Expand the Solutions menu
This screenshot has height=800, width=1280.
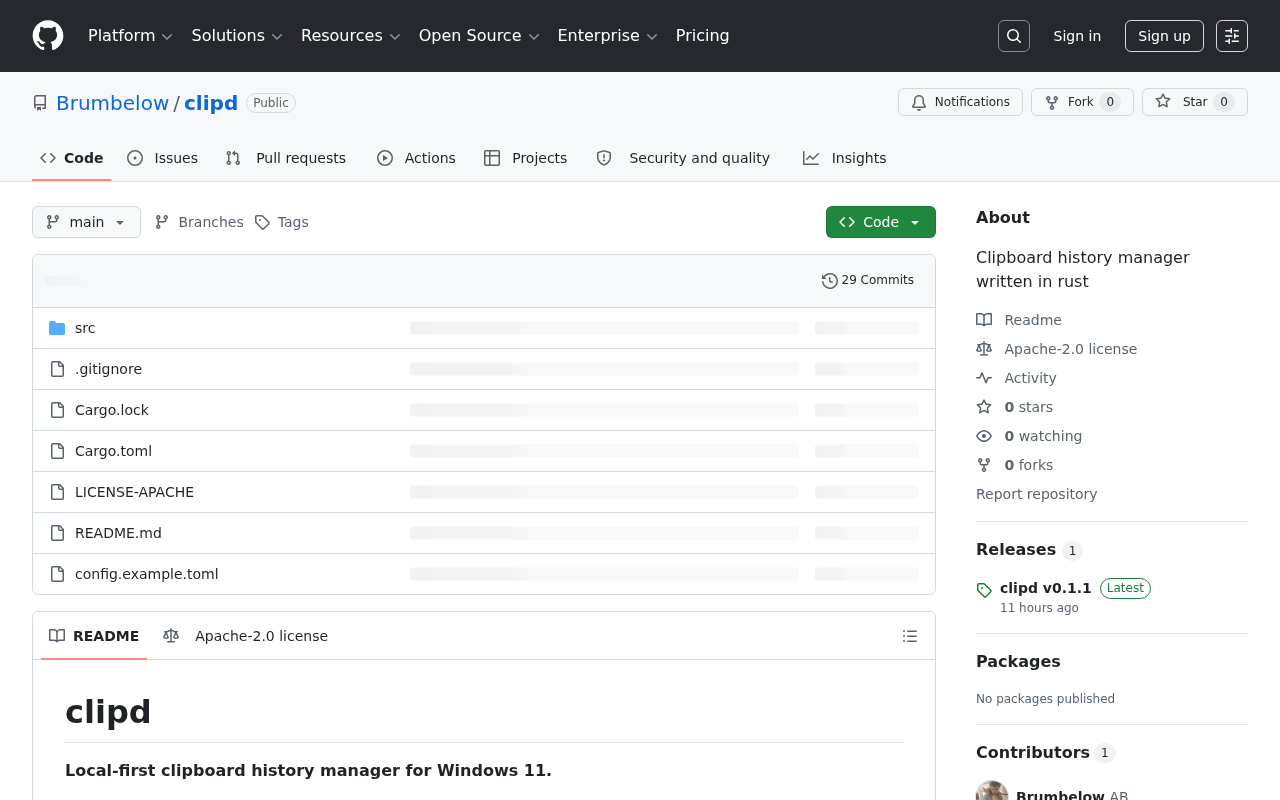point(237,36)
